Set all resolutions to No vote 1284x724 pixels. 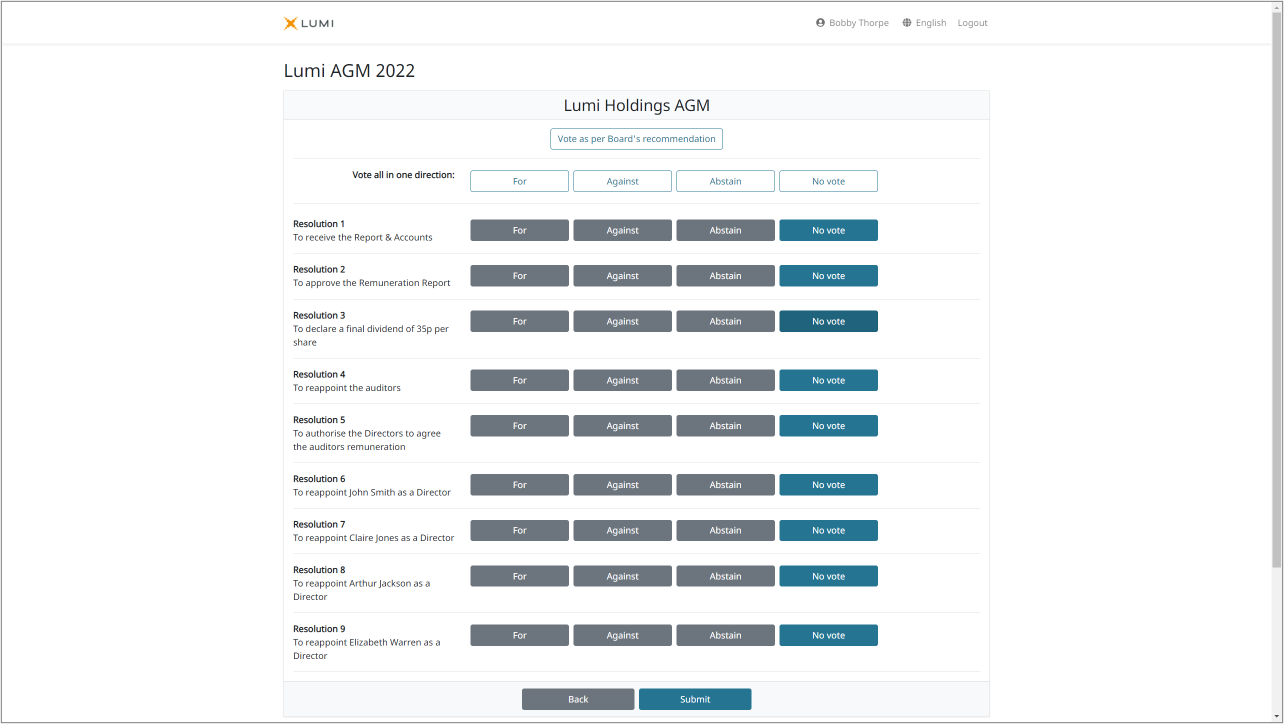pyautogui.click(x=828, y=181)
